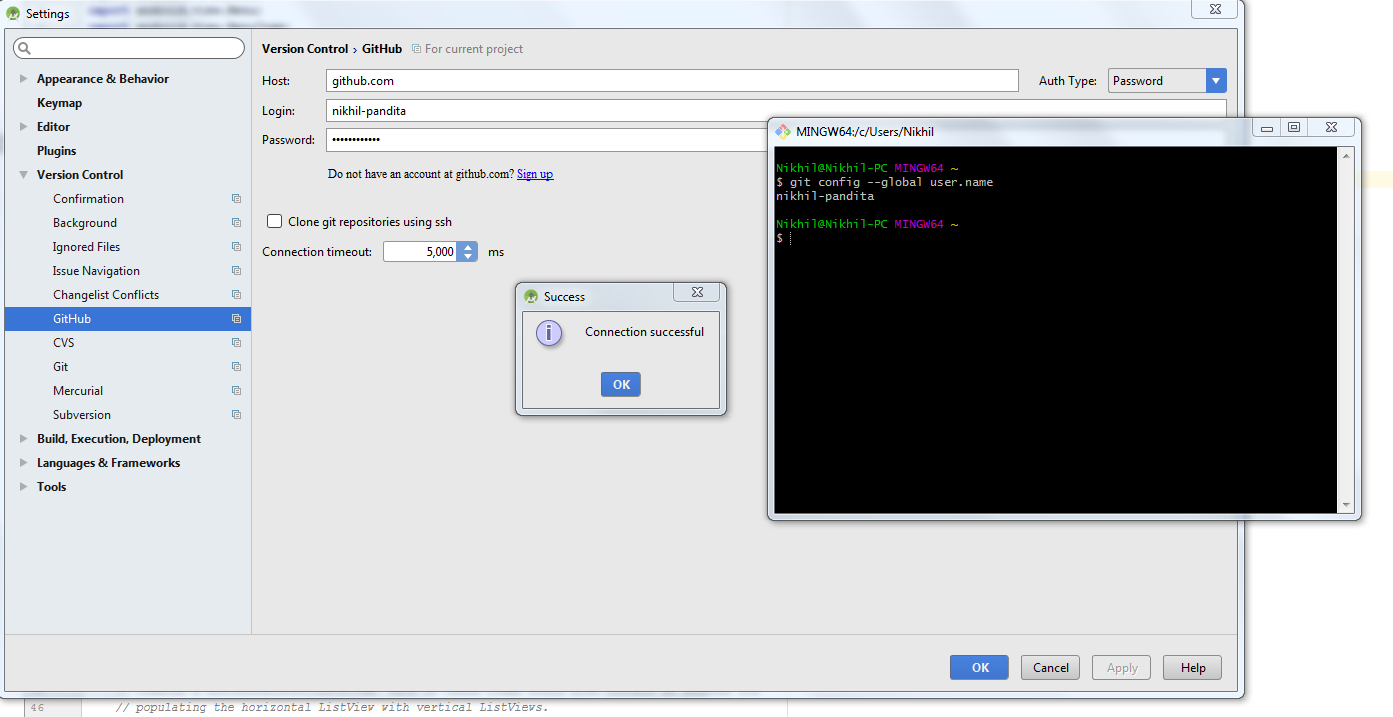Click OK in the Success dialog

(x=621, y=385)
